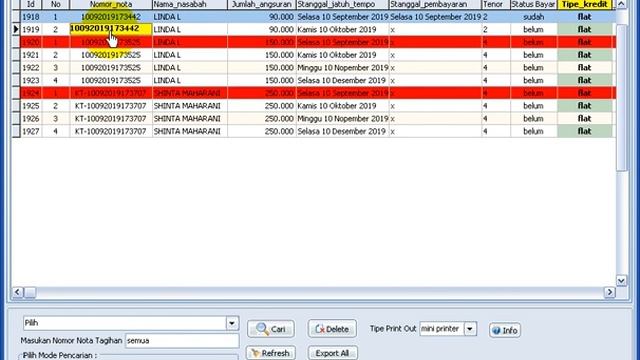The height and width of the screenshot is (360, 640).
Task: Click the Tenor column header
Action: pos(496,4)
